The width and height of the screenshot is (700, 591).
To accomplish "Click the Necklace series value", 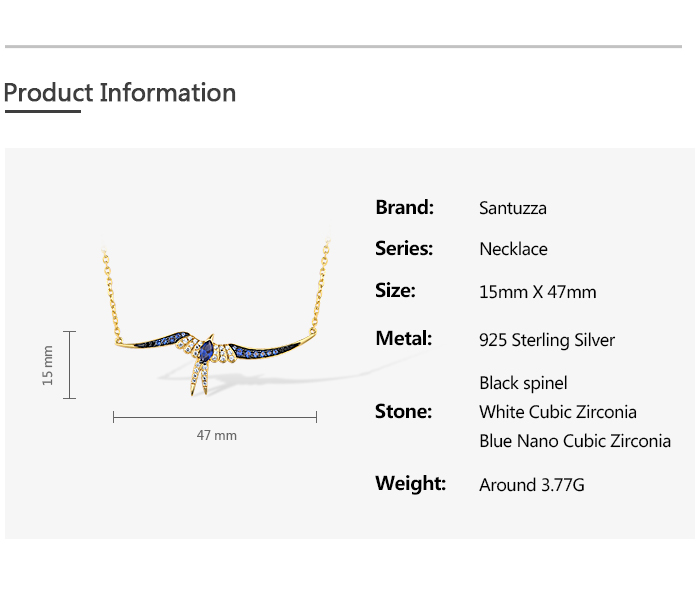I will tap(513, 249).
